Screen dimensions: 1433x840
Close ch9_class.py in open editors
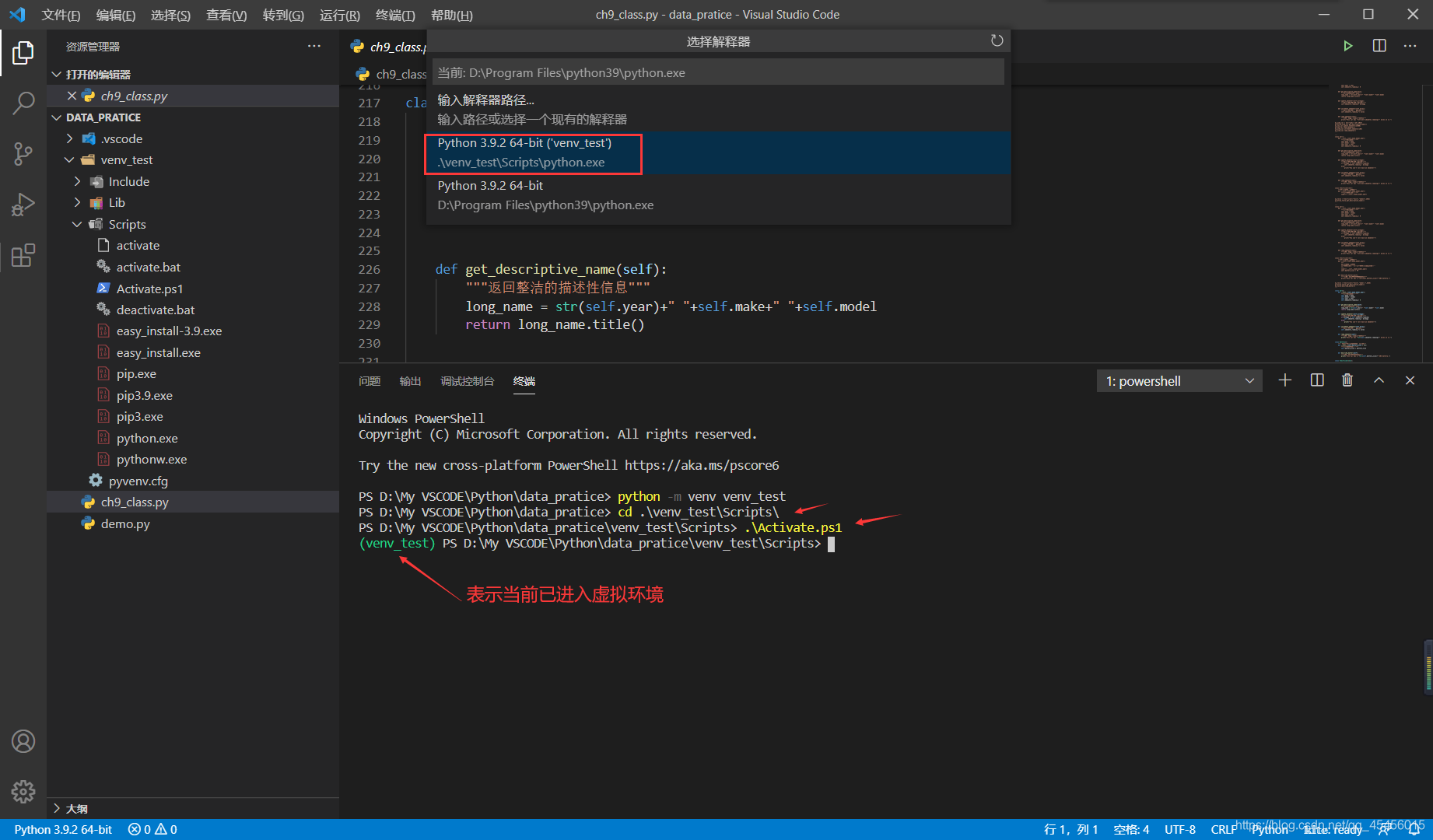tap(72, 96)
